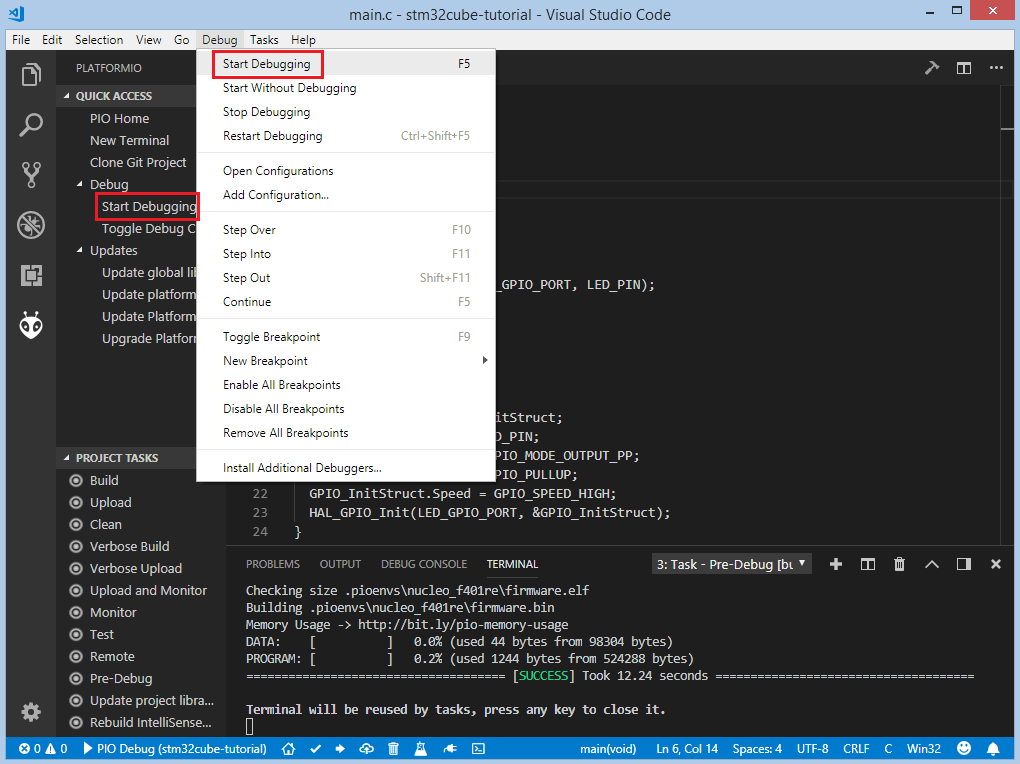This screenshot has height=764, width=1020.
Task: Maximize the panel with the chevron icon
Action: click(x=931, y=564)
